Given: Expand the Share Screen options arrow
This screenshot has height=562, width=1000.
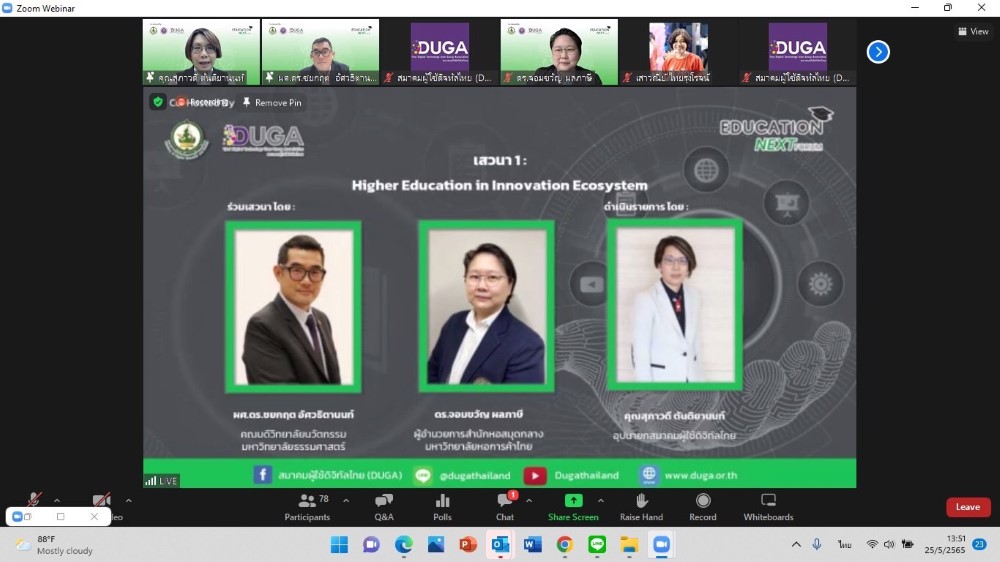Looking at the screenshot, I should [x=600, y=501].
